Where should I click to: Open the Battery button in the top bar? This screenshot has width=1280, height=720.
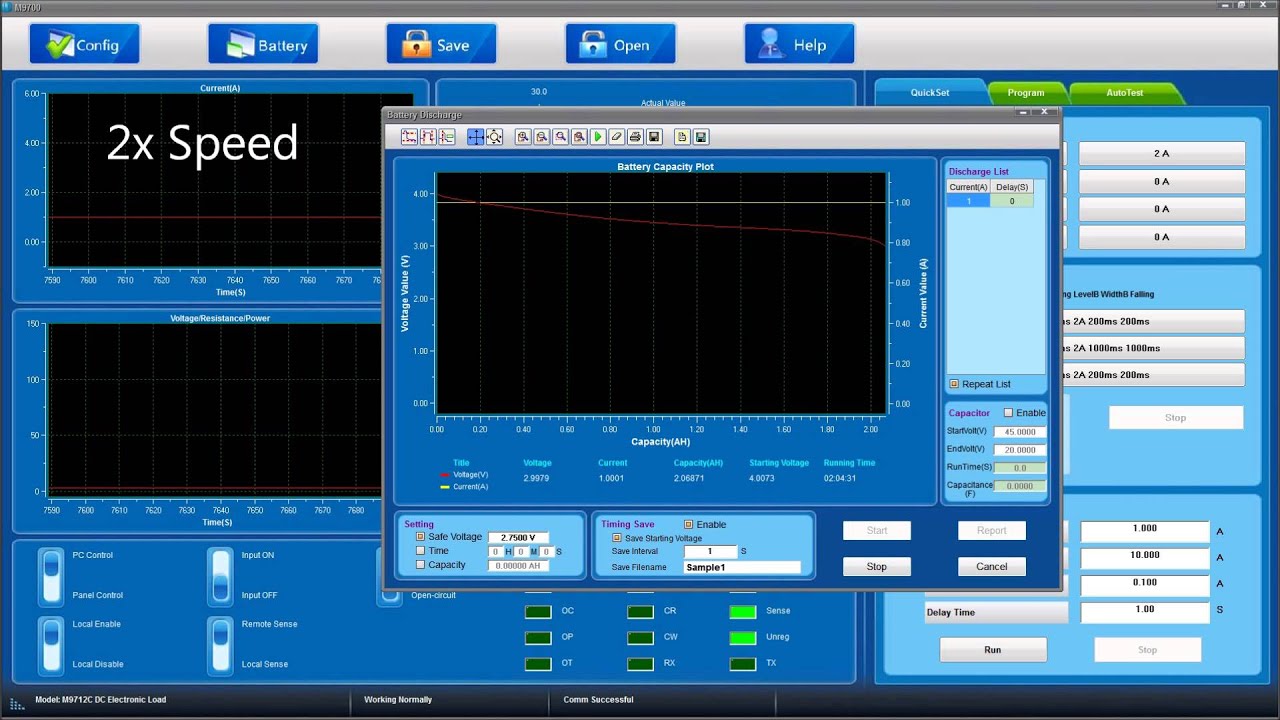pyautogui.click(x=263, y=45)
